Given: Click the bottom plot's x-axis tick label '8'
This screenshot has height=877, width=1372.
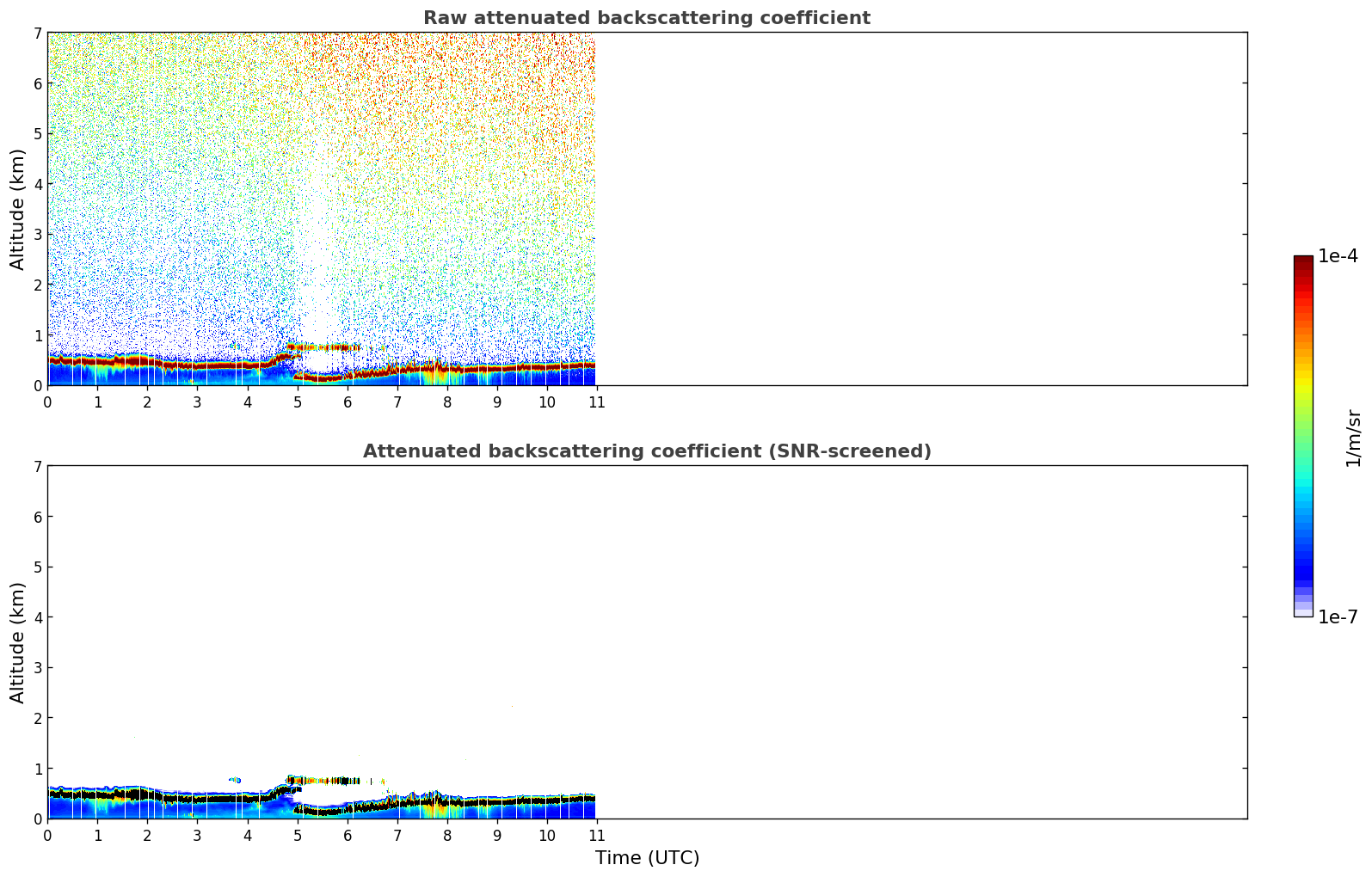Looking at the screenshot, I should (447, 836).
